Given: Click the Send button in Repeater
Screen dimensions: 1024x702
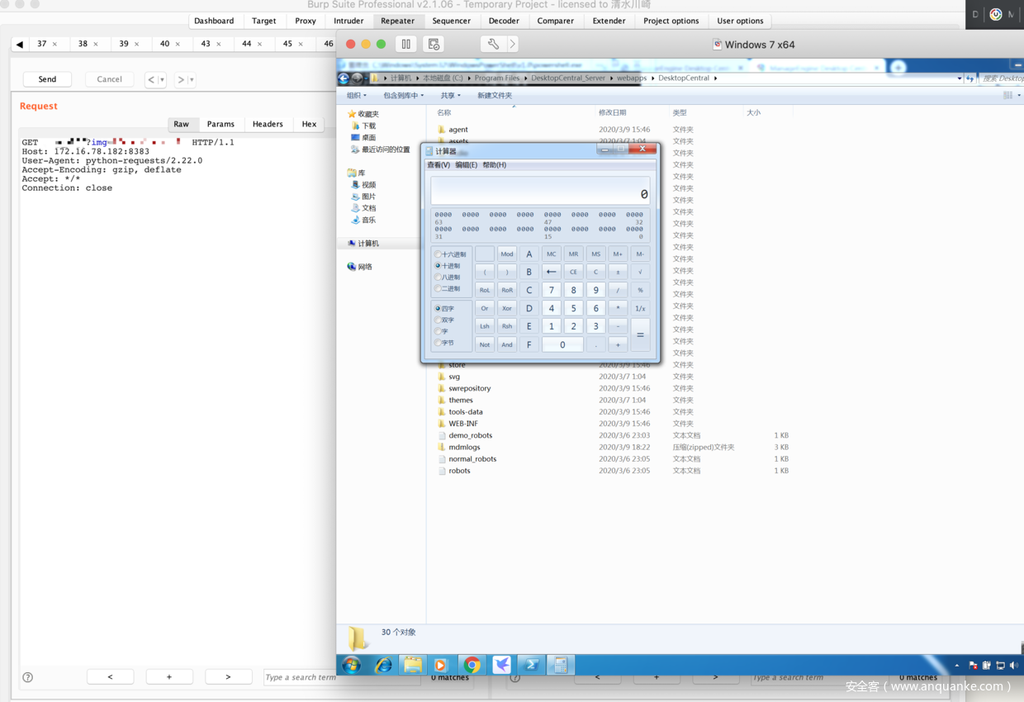Looking at the screenshot, I should coord(47,79).
